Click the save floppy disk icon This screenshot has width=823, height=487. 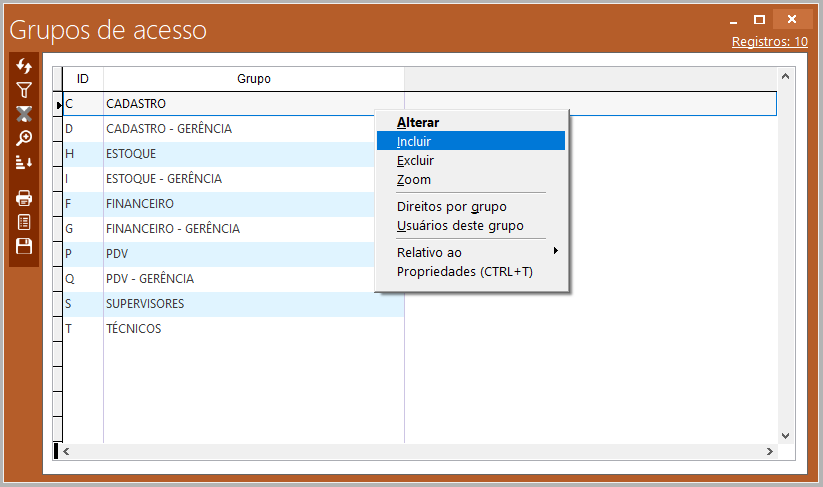click(24, 246)
